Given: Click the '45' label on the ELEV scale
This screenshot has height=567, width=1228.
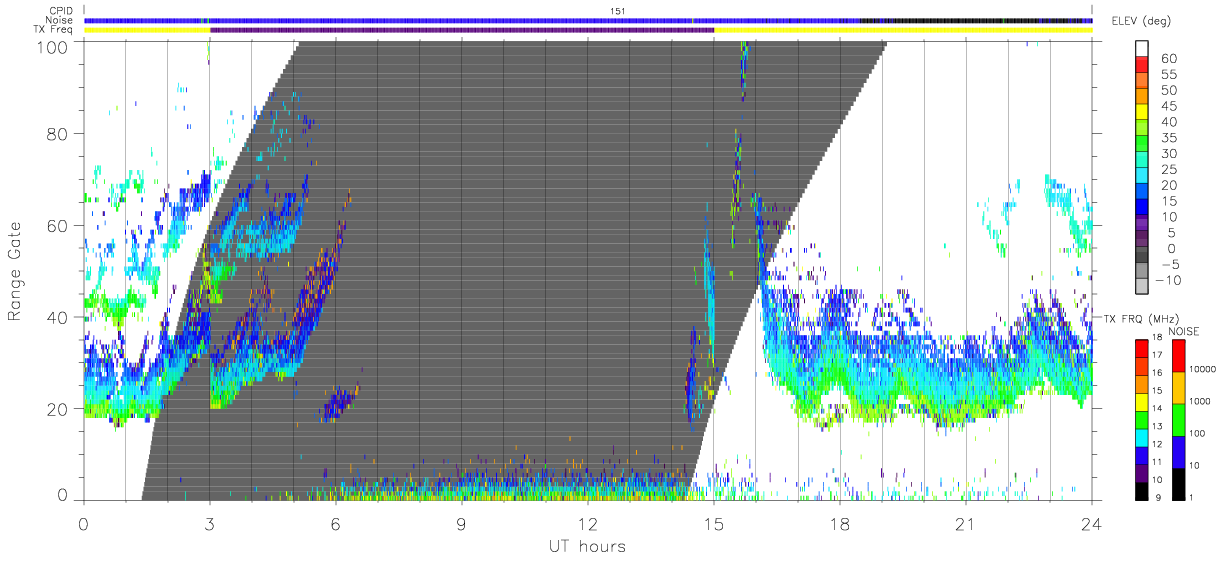Looking at the screenshot, I should point(1171,106).
